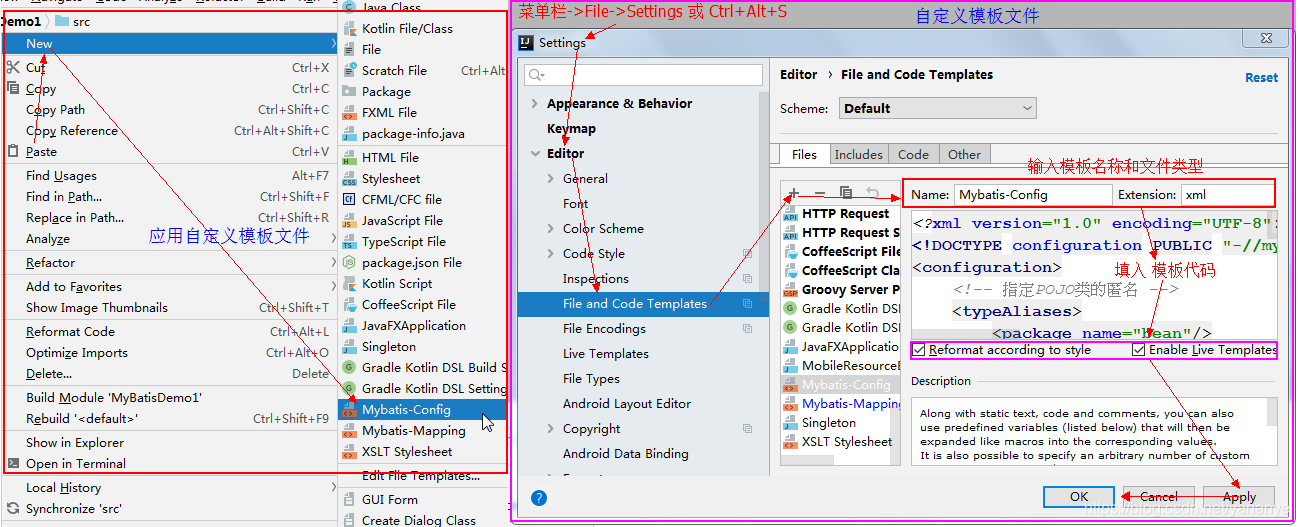Expand the Copyright settings node
The image size is (1300, 527).
tap(551, 428)
